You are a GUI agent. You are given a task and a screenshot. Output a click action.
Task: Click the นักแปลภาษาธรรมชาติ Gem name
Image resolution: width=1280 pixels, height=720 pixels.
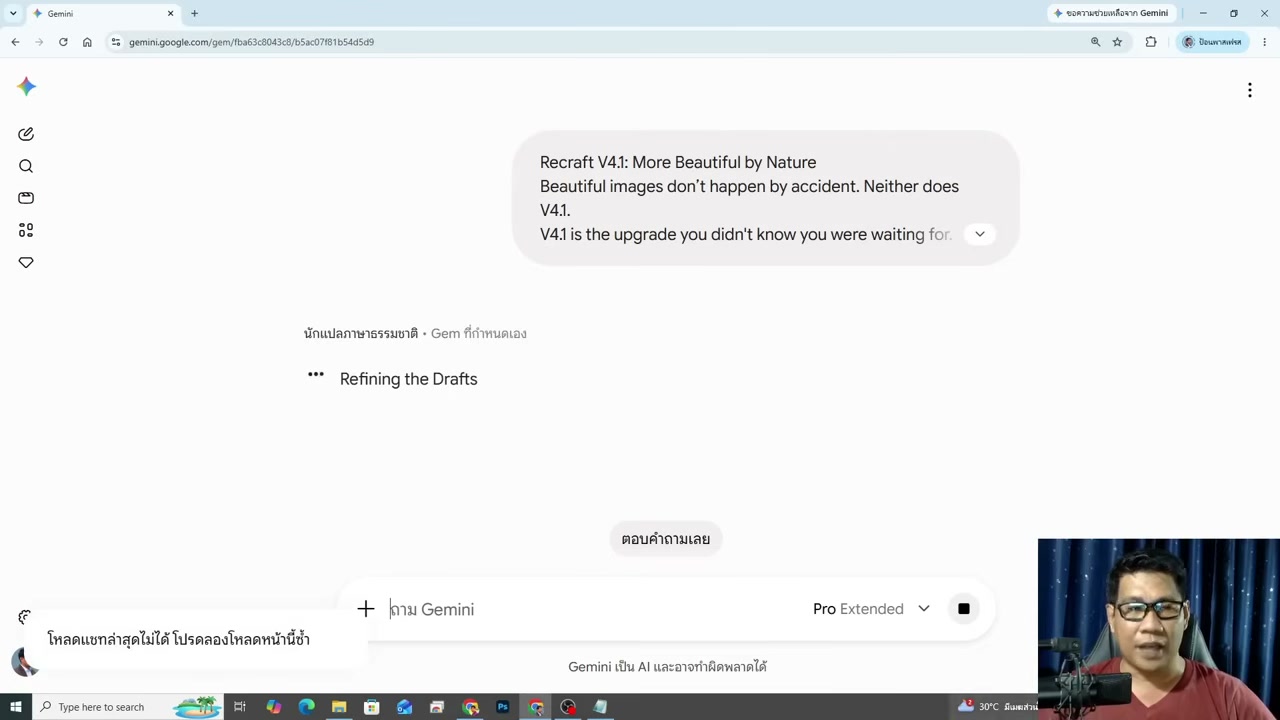pos(361,334)
